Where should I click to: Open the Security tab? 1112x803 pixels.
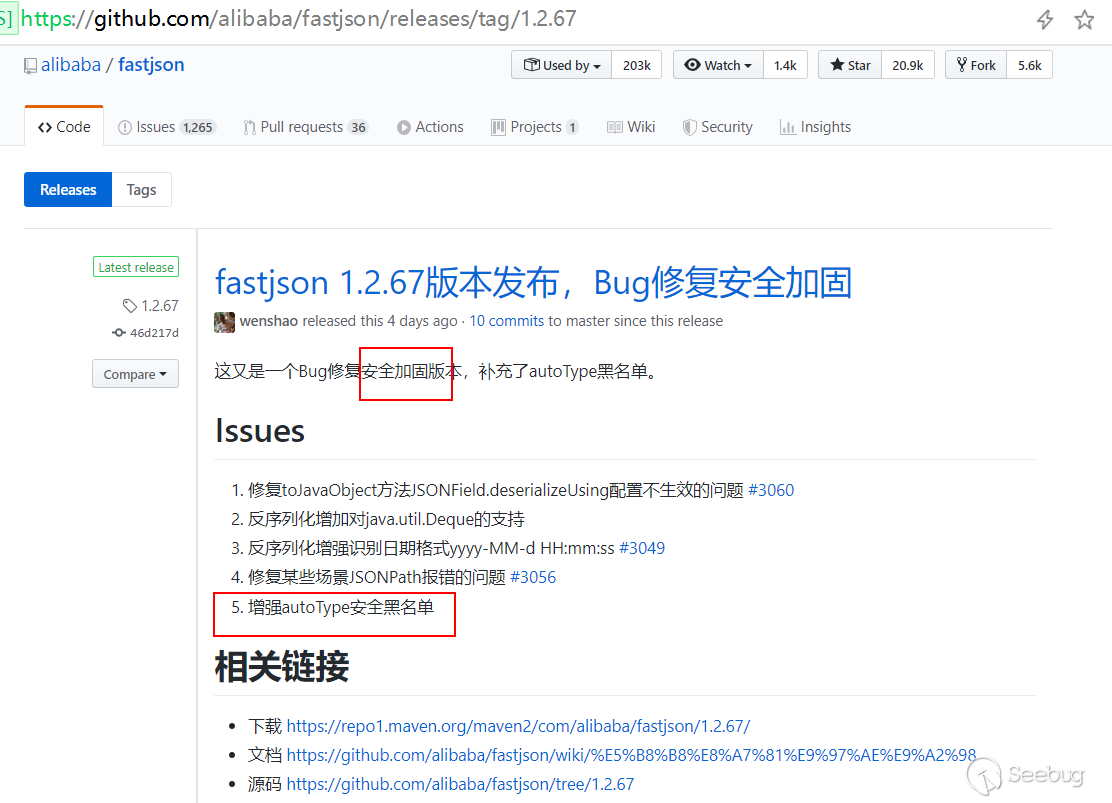(717, 127)
